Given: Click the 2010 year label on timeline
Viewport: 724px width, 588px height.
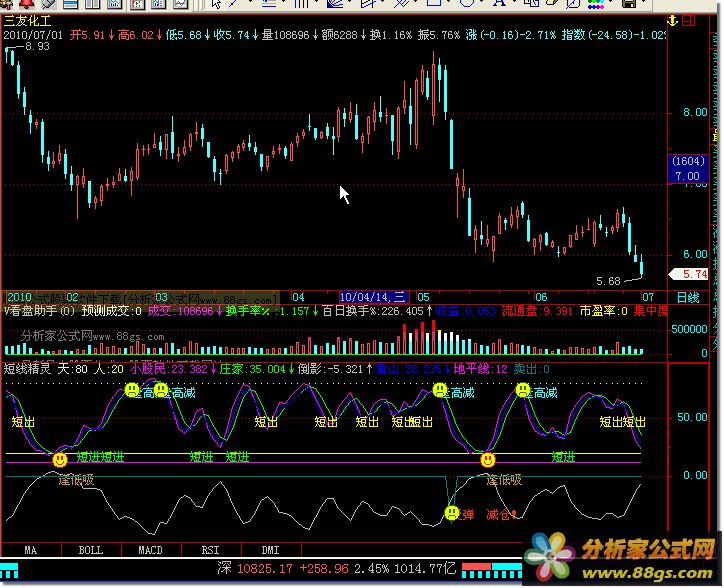Looking at the screenshot, I should (20, 298).
